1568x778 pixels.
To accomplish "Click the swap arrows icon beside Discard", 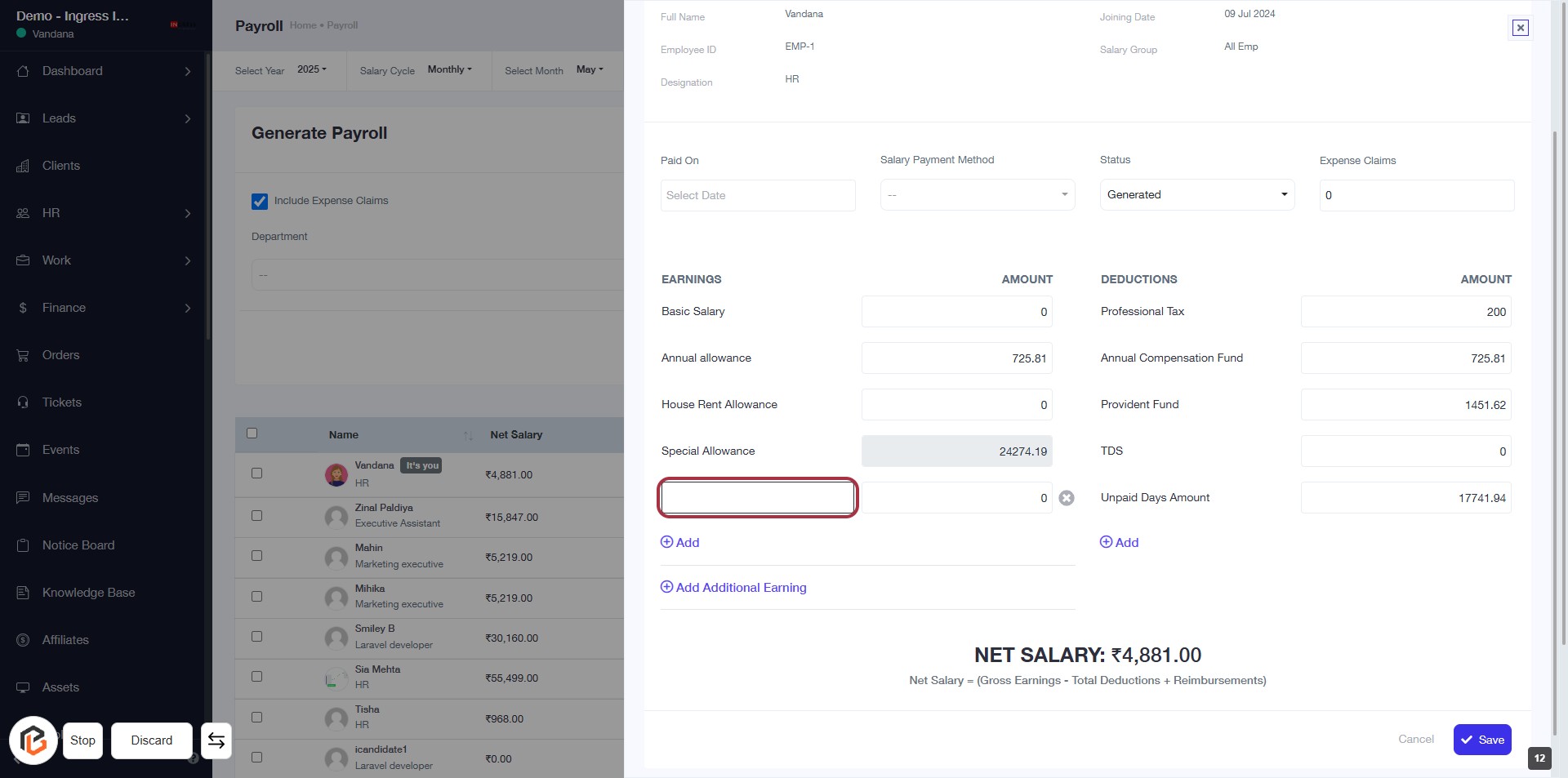I will pos(216,740).
